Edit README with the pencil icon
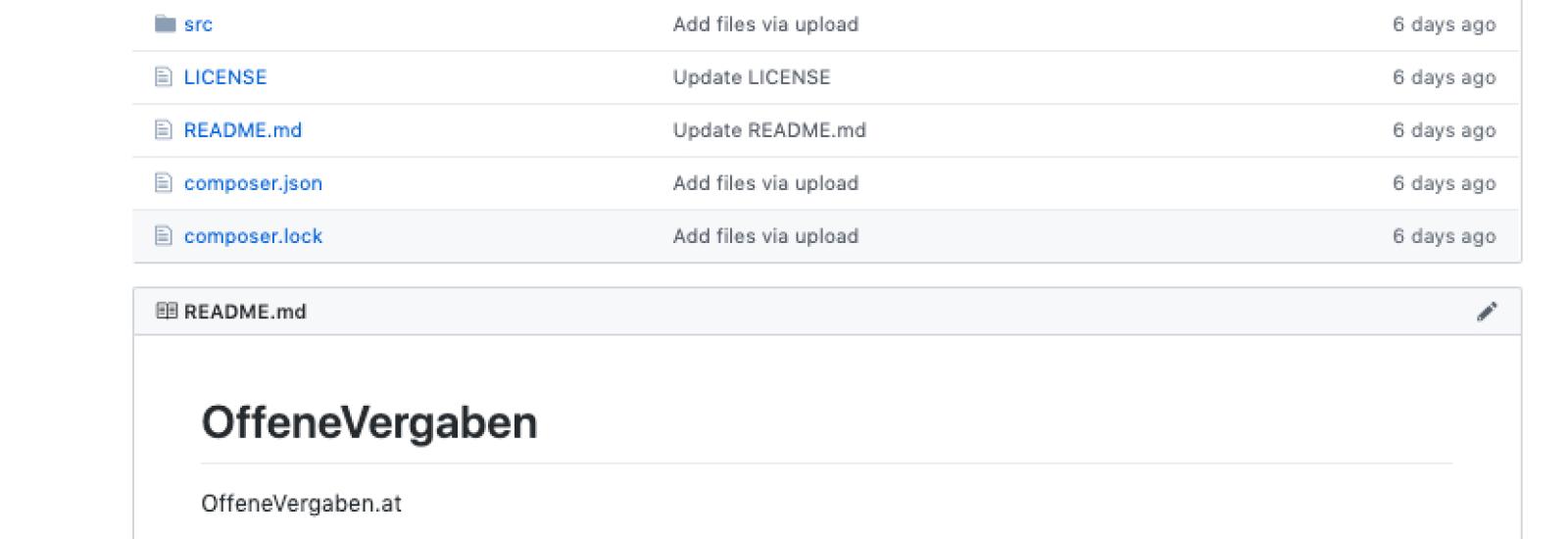1568x539 pixels. click(1487, 312)
